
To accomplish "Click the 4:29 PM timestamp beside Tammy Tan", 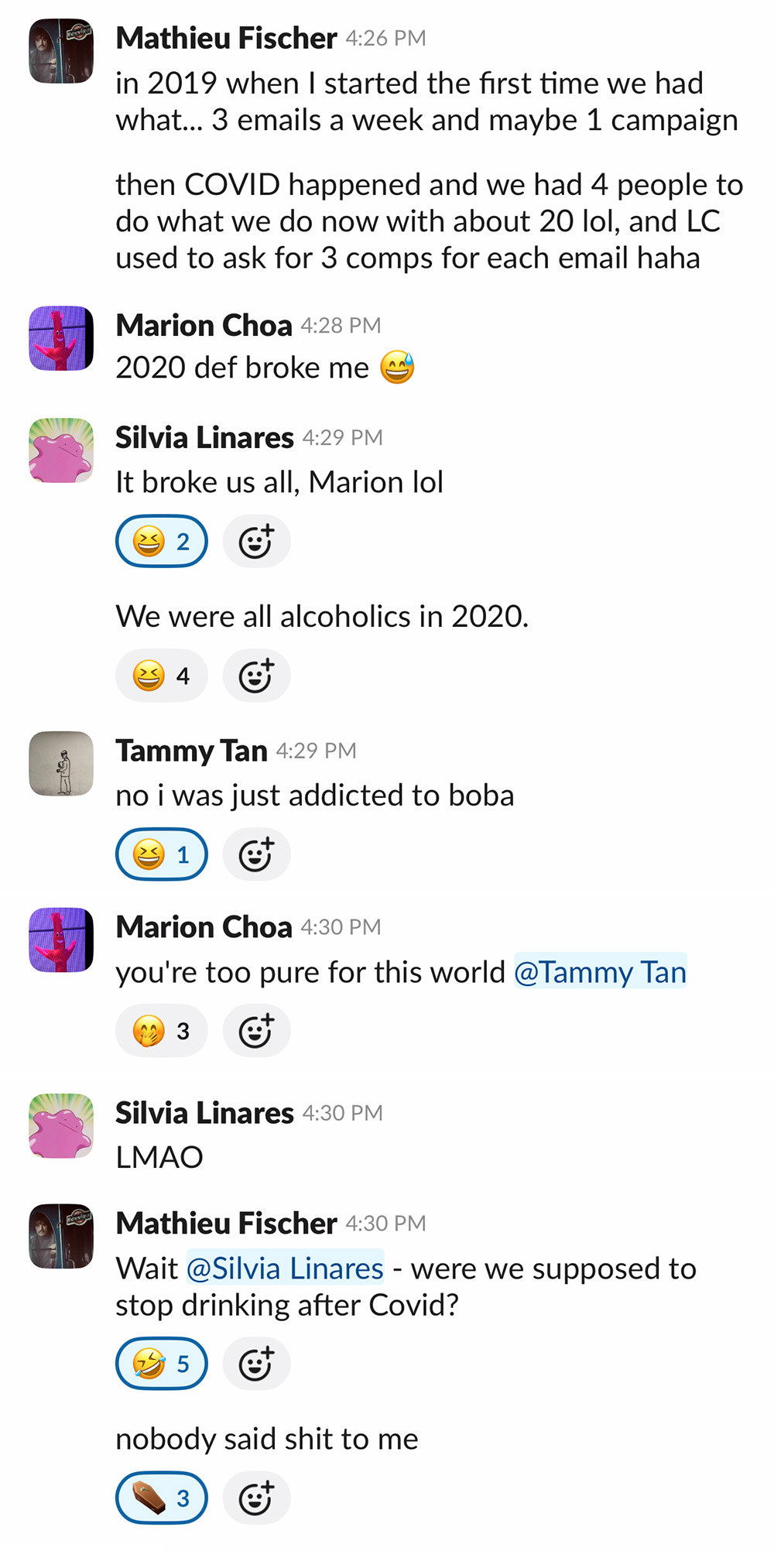I will click(317, 751).
